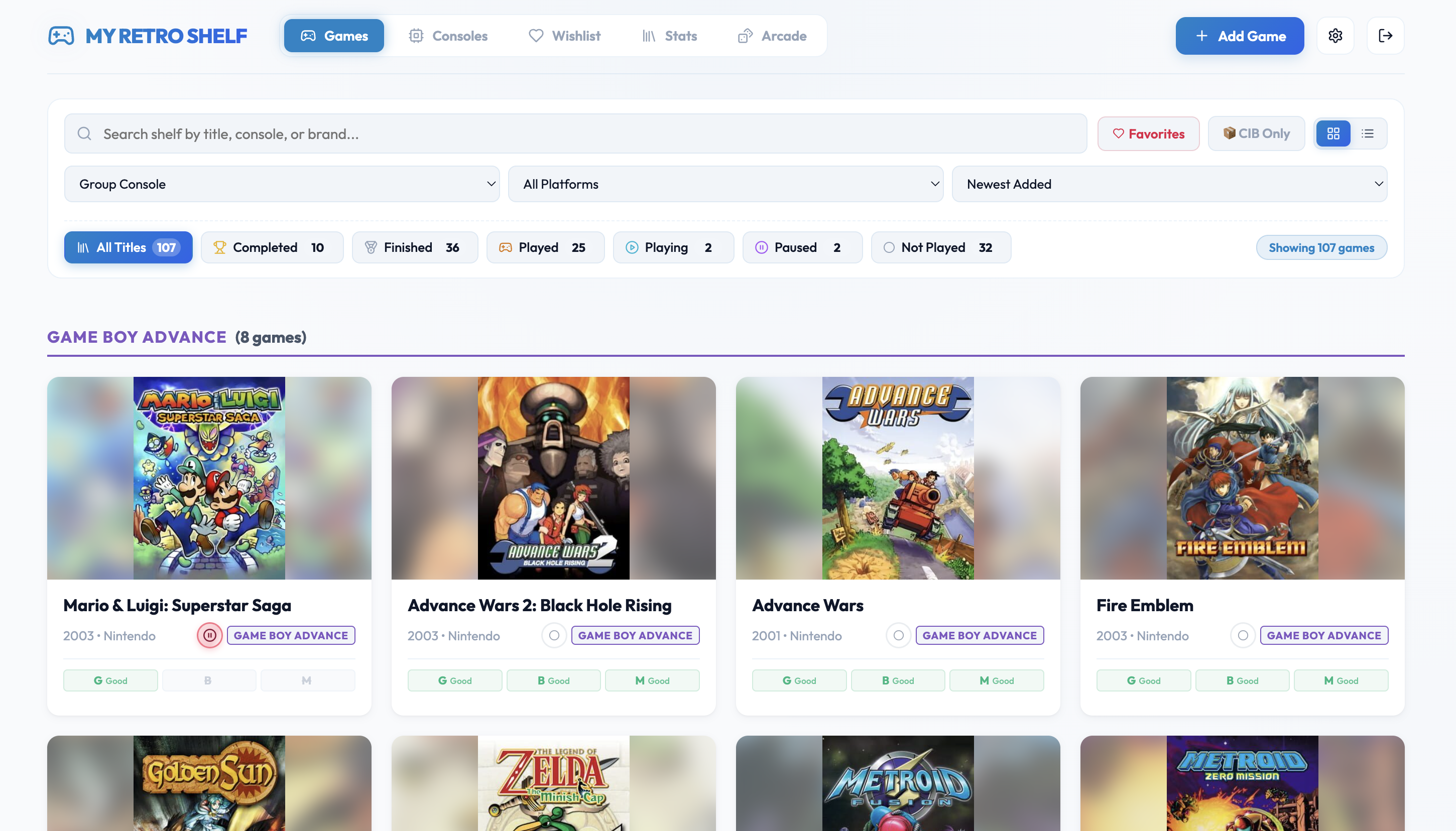The height and width of the screenshot is (831, 1456).
Task: Switch to grid view icon
Action: pyautogui.click(x=1333, y=133)
